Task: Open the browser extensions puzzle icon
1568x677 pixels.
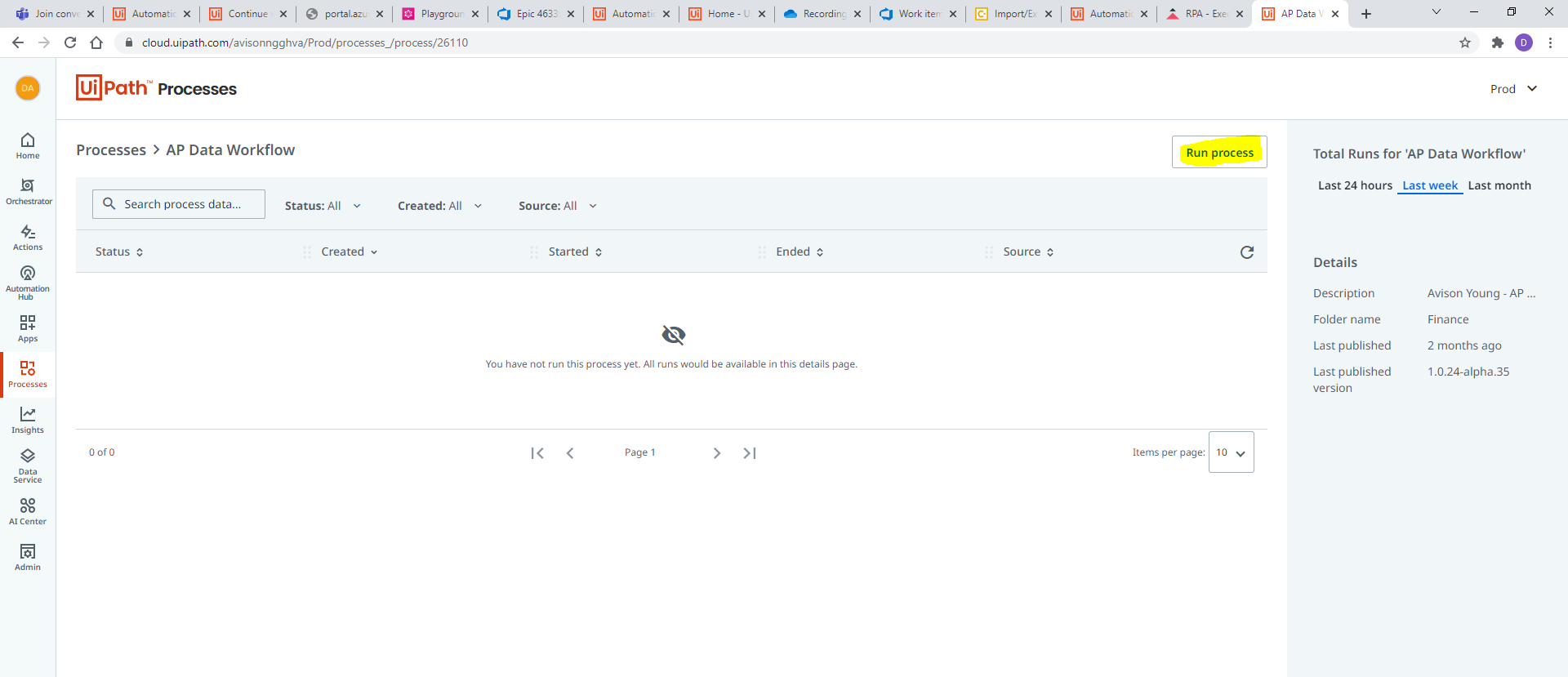Action: pos(1498,42)
